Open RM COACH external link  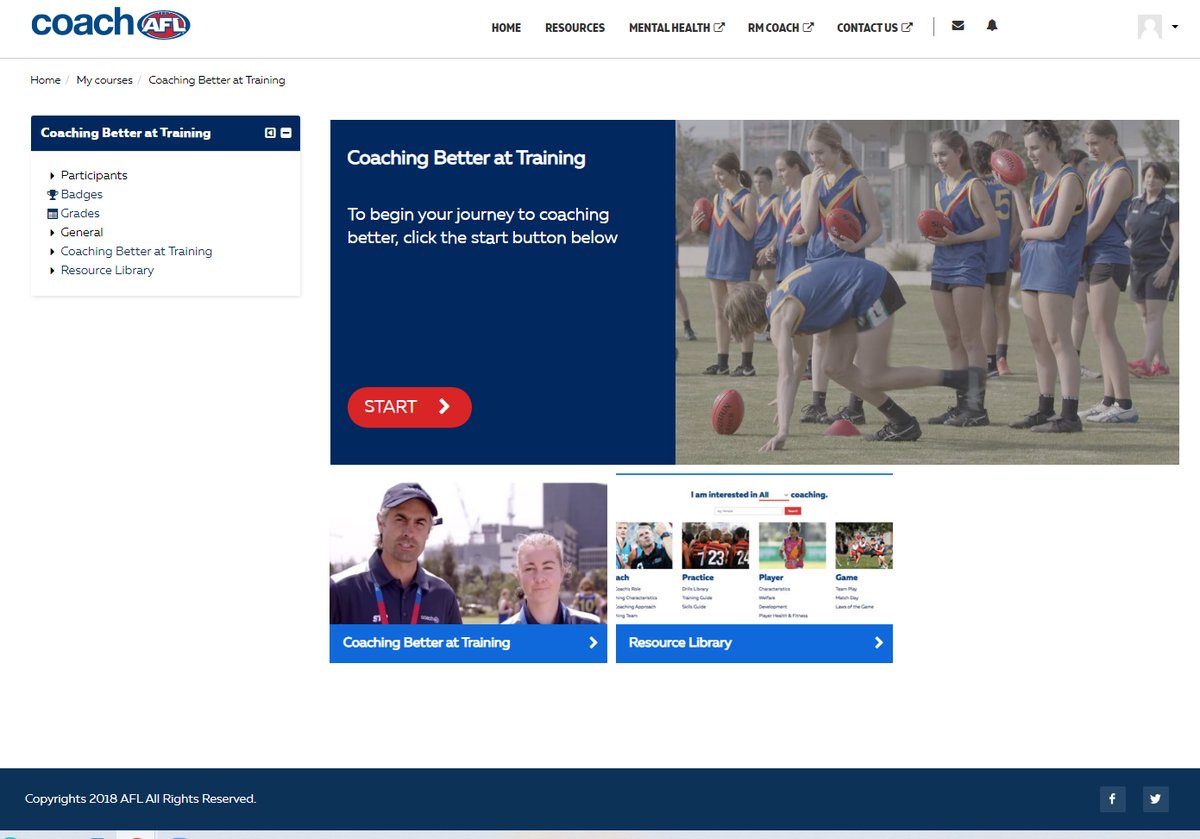click(780, 28)
